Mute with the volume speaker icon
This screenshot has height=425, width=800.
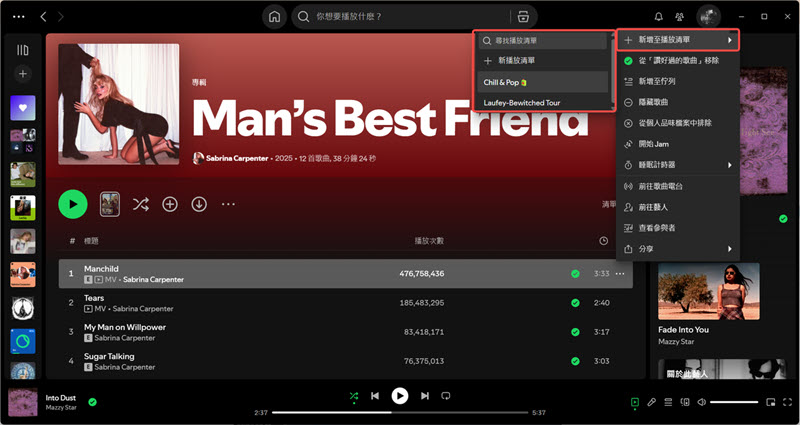[x=702, y=402]
